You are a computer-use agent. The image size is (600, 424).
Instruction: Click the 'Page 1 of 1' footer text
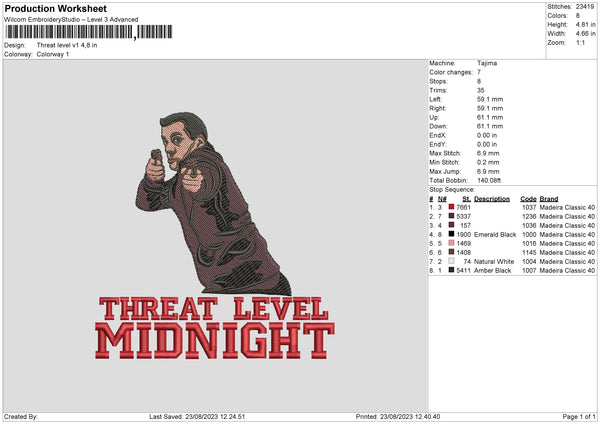point(579,417)
